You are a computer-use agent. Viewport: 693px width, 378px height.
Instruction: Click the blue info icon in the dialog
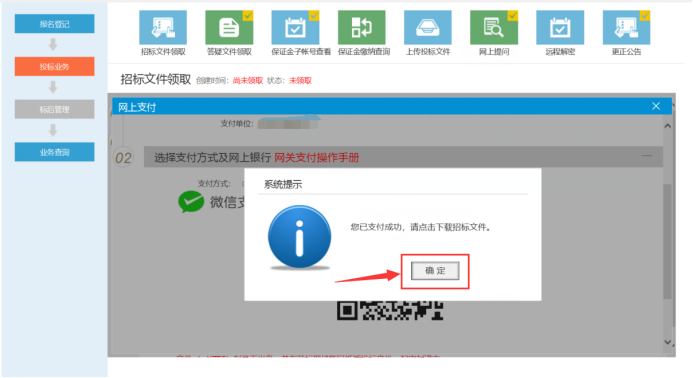point(299,237)
